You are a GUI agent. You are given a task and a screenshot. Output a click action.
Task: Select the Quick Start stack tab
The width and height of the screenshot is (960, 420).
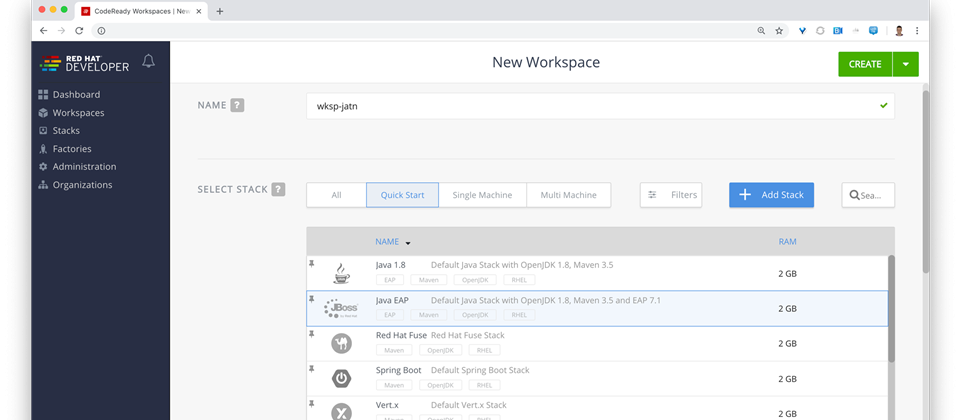pyautogui.click(x=402, y=195)
